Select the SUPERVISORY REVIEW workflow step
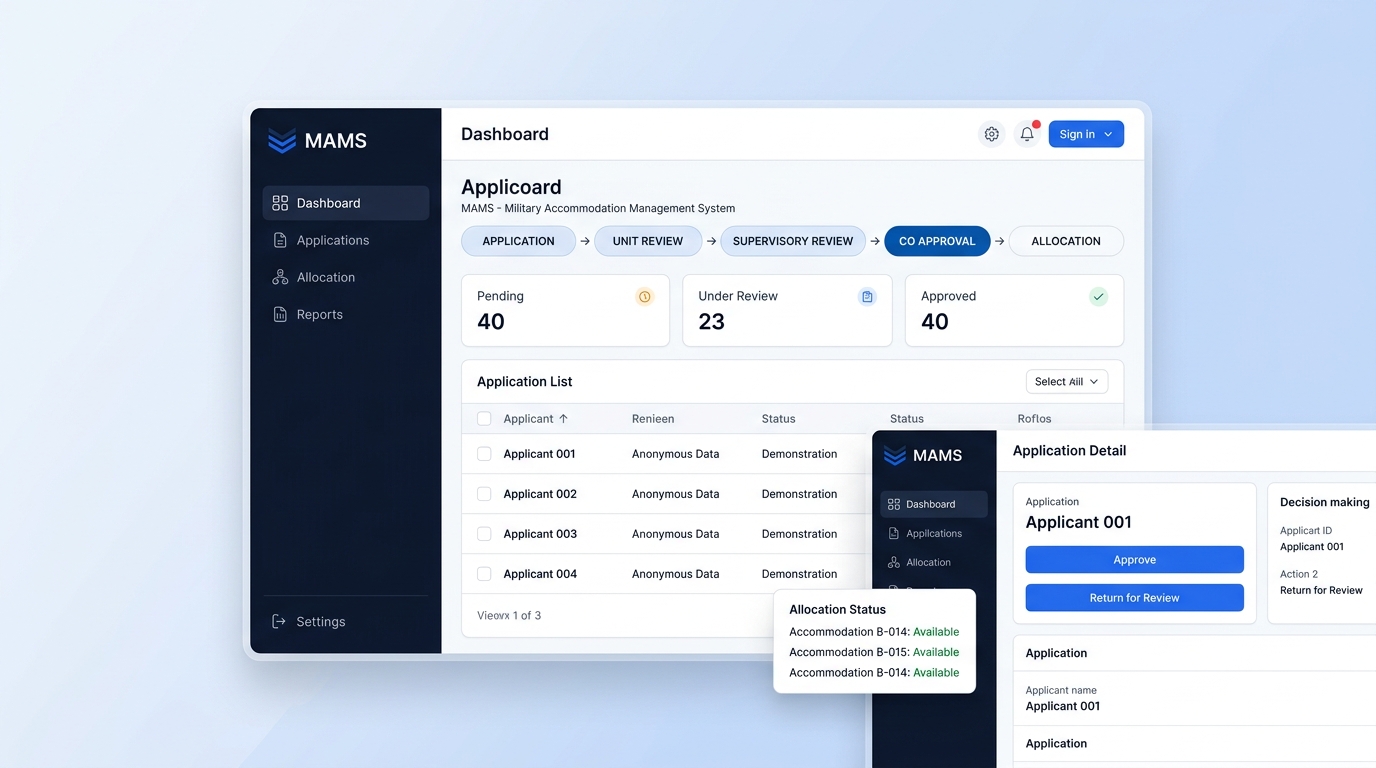Image resolution: width=1376 pixels, height=768 pixels. coord(793,241)
